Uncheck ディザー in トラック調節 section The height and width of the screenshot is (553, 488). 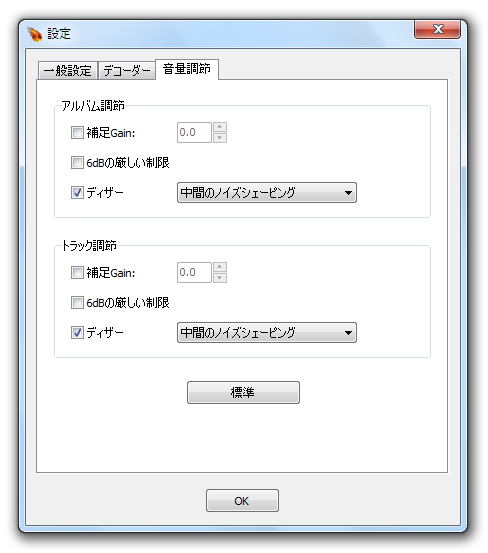tap(77, 333)
